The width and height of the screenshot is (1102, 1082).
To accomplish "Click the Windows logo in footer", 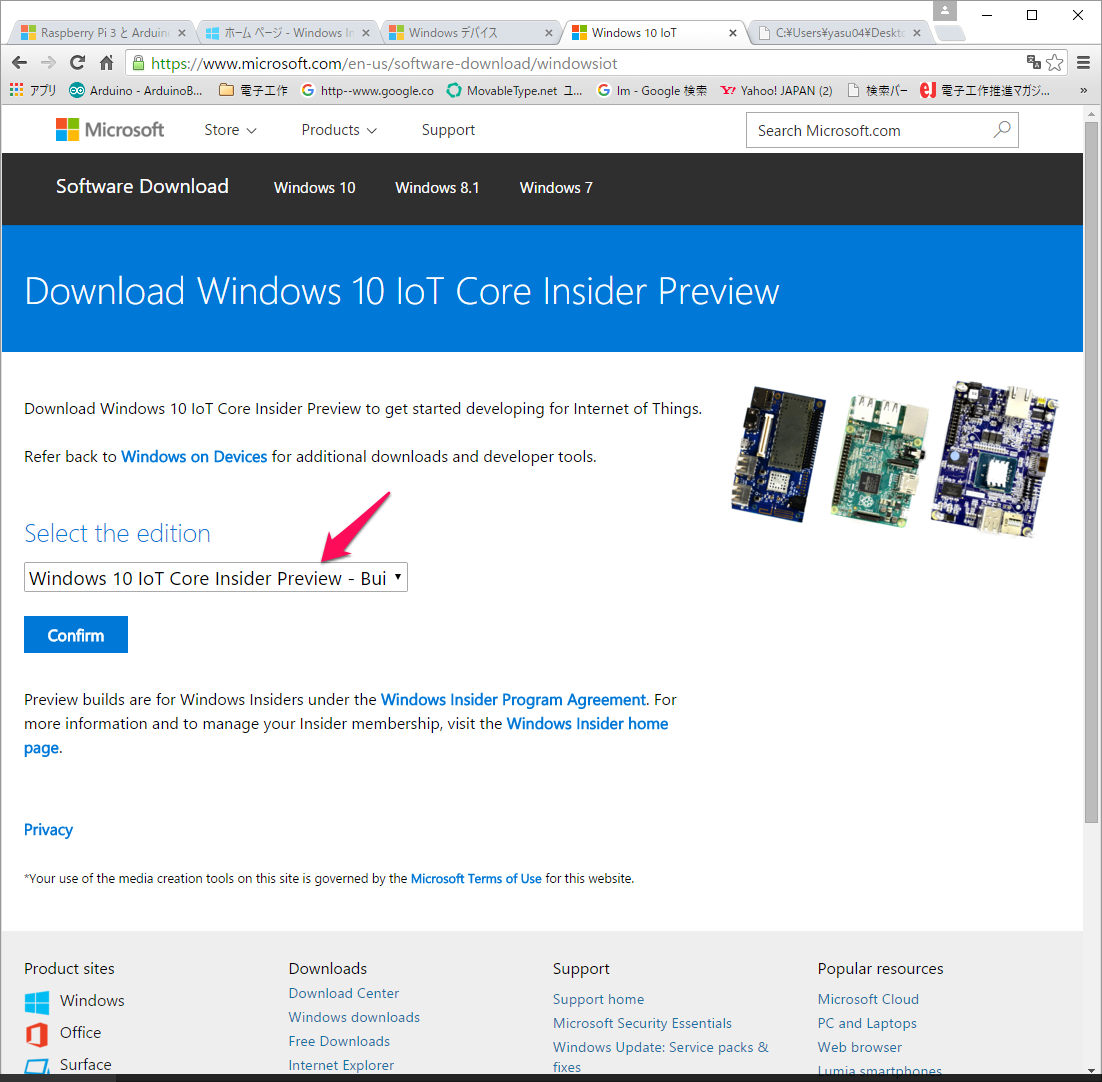I will tap(37, 1002).
